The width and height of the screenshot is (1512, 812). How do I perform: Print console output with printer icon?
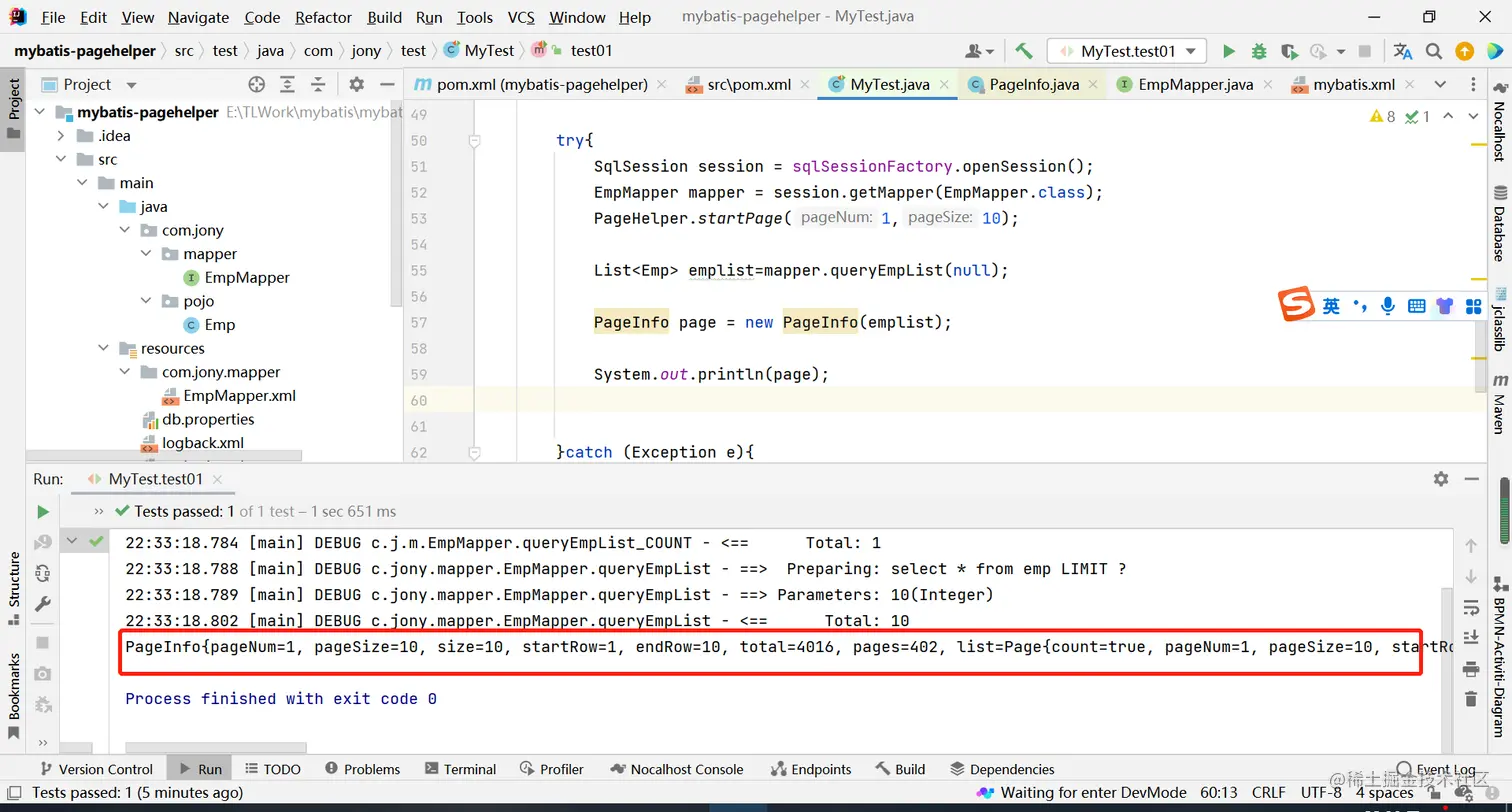(1471, 669)
